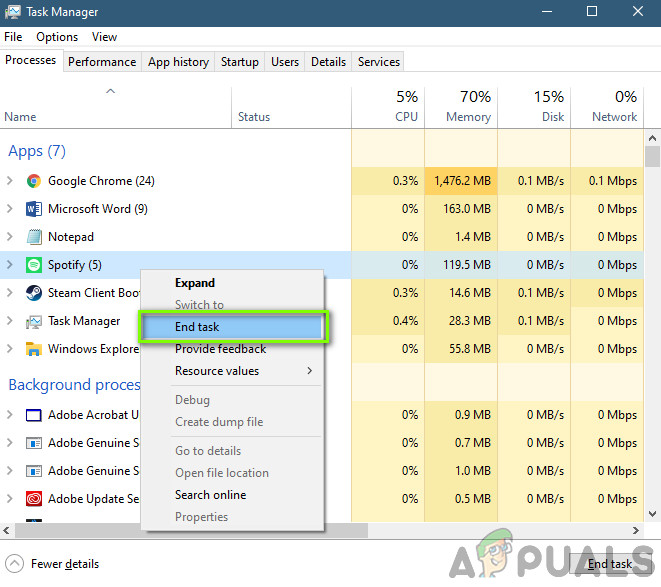Image resolution: width=661 pixels, height=587 pixels.
Task: Click the Steam Client icon
Action: [x=33, y=293]
